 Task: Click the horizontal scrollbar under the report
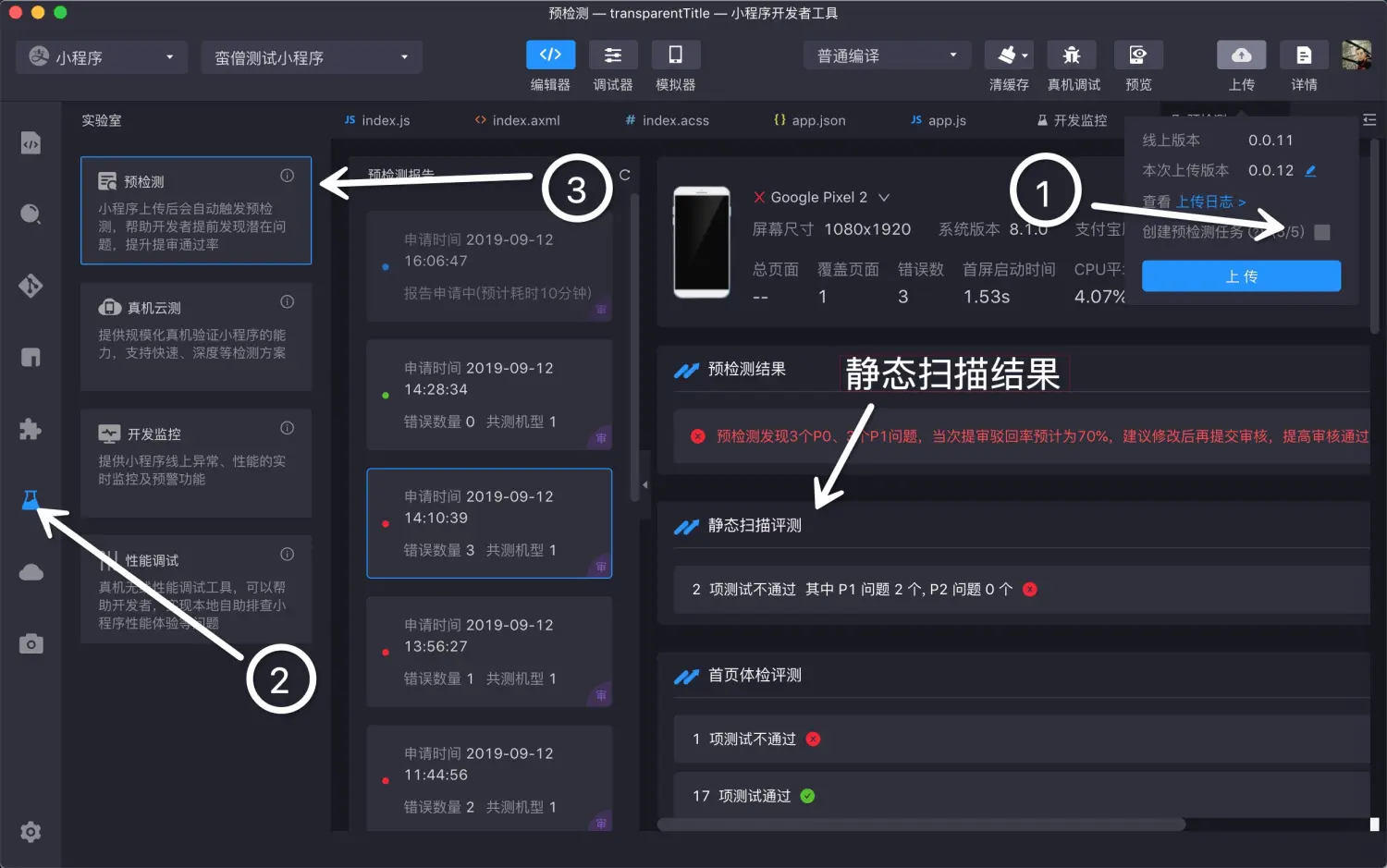tap(921, 824)
